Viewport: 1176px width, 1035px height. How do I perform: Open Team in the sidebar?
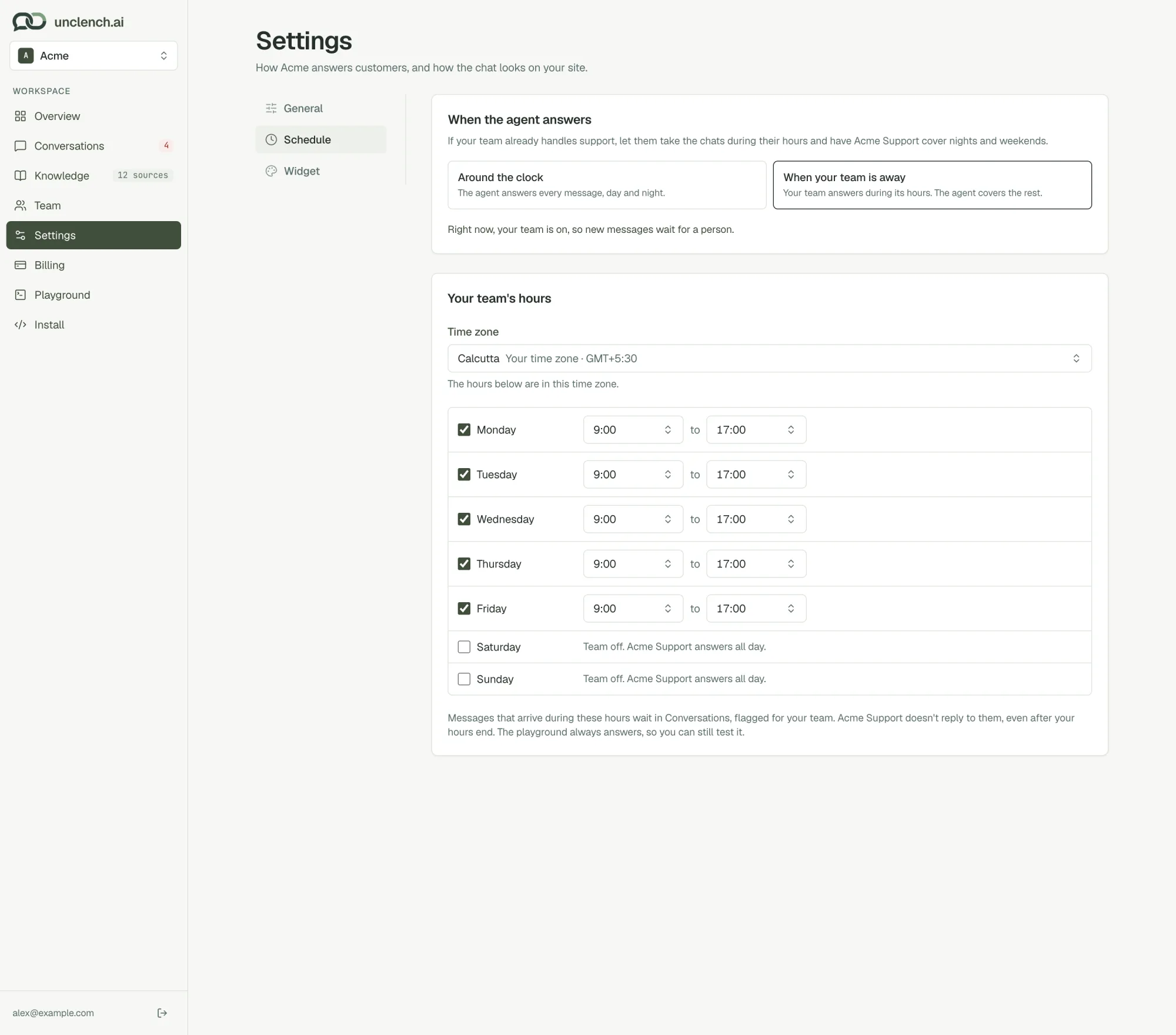coord(93,205)
